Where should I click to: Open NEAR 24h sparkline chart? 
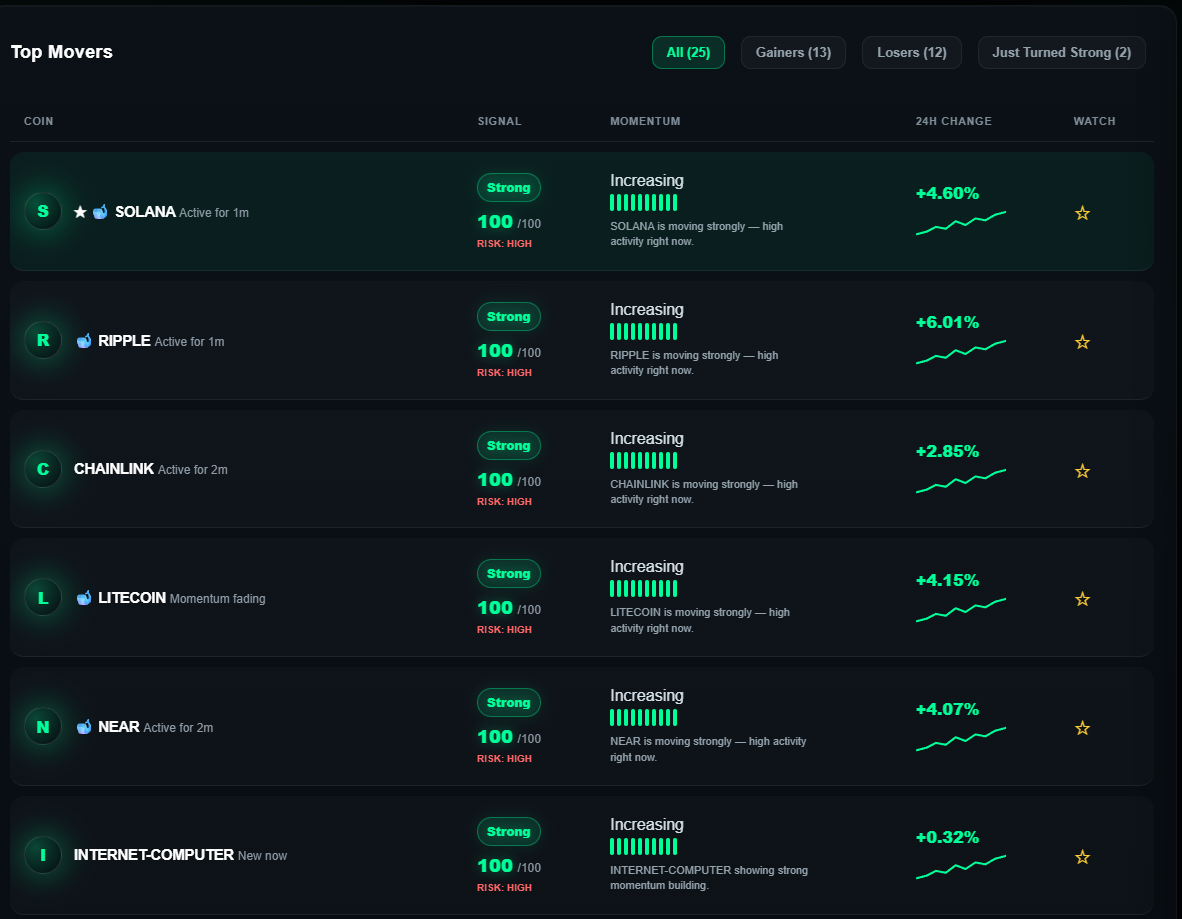(x=961, y=739)
